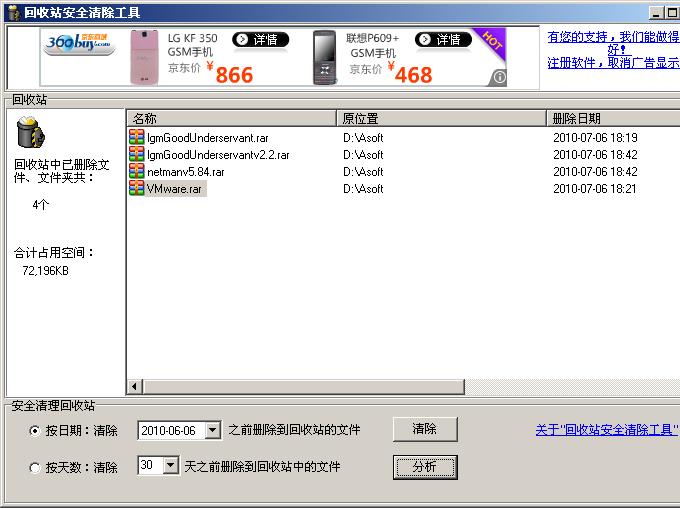680x508 pixels.
Task: Open 详情 details for LG KF 350
Action: coord(260,40)
